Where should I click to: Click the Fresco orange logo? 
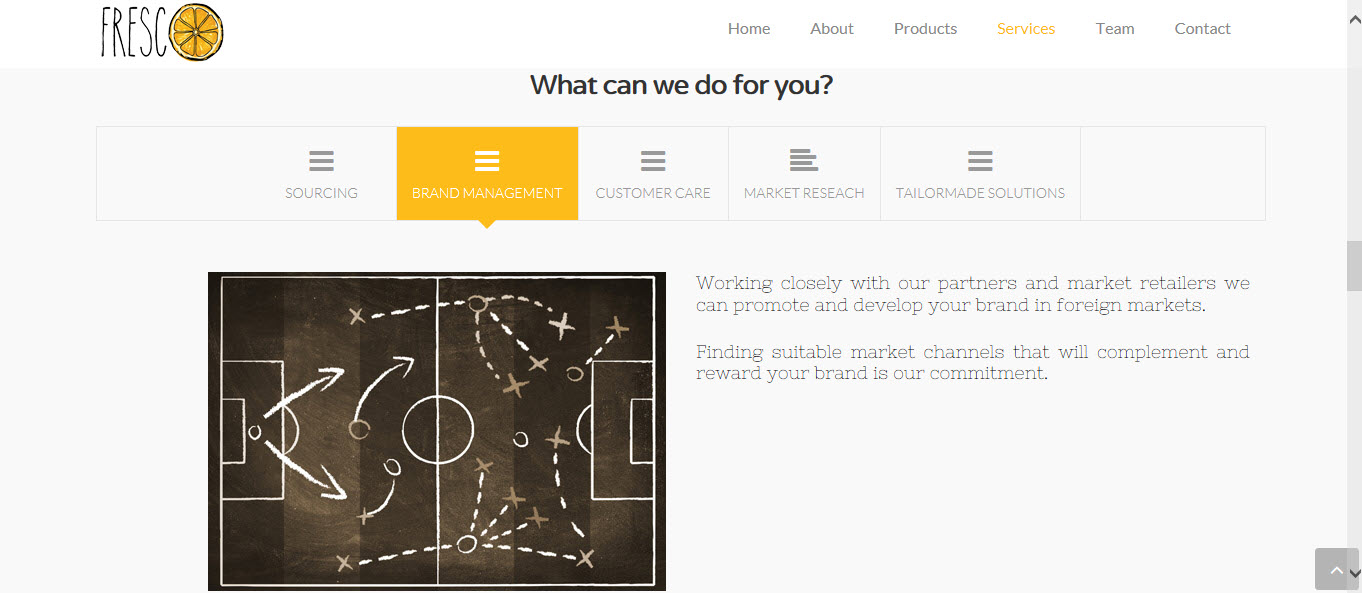coord(162,31)
